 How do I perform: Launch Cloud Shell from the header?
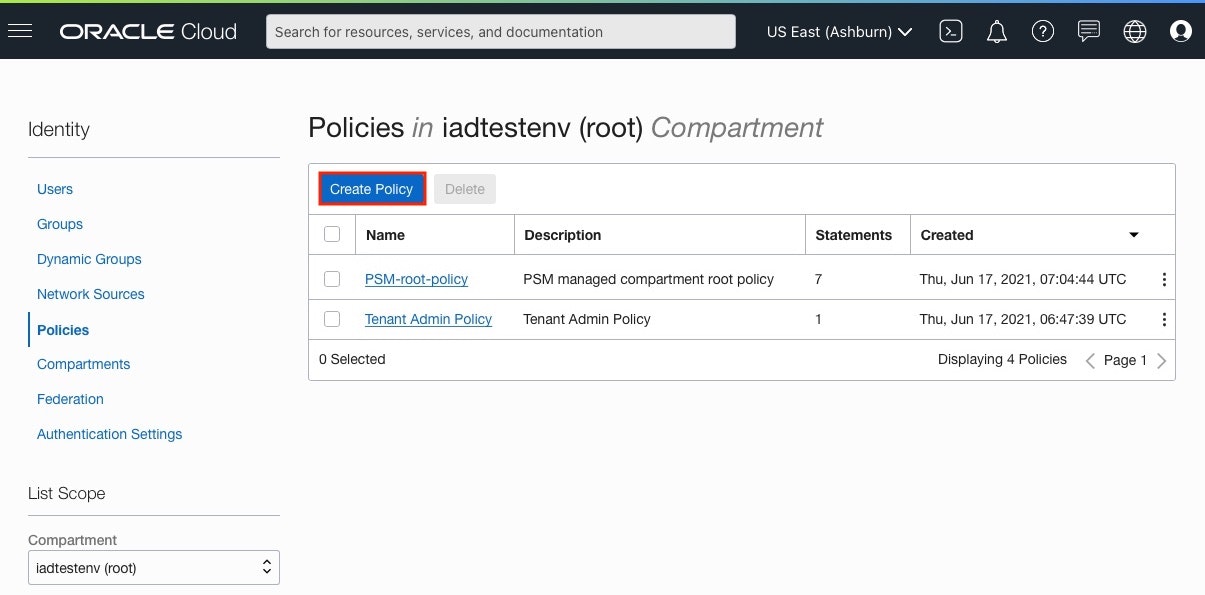pos(951,32)
